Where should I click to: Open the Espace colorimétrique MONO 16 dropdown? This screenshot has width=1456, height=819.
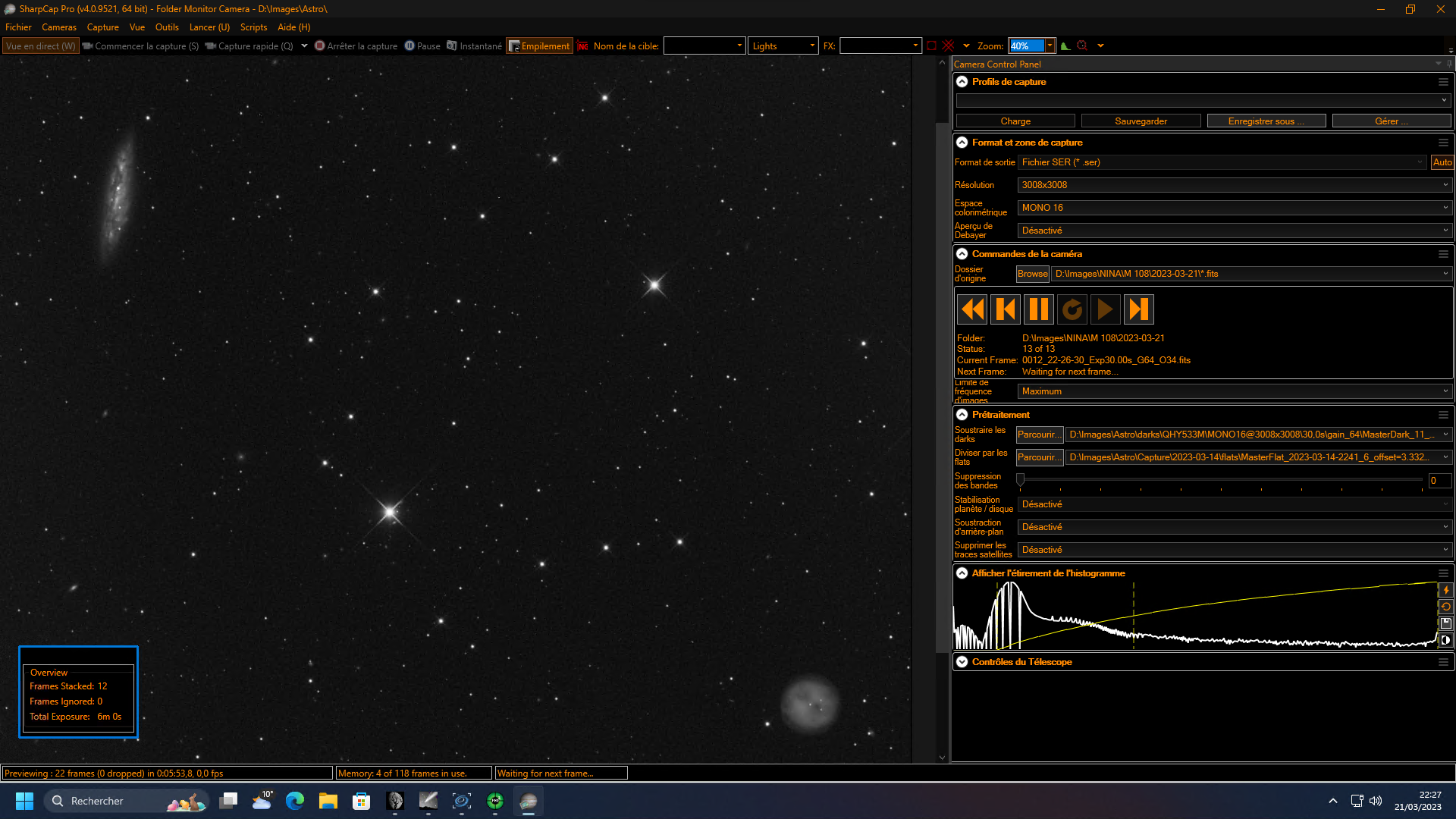pyautogui.click(x=1234, y=208)
